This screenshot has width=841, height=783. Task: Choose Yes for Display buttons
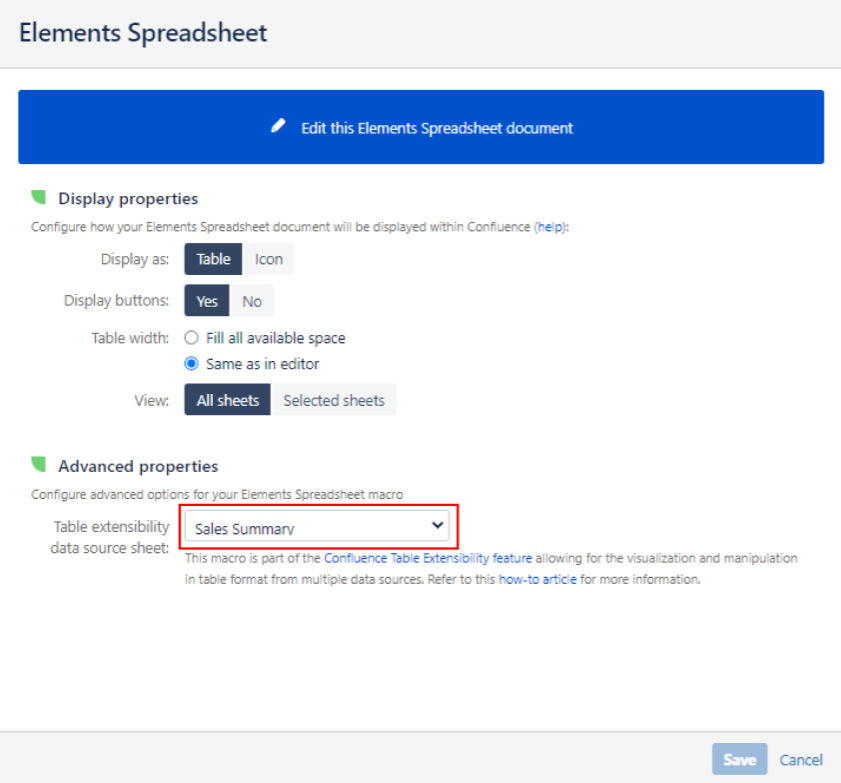207,301
